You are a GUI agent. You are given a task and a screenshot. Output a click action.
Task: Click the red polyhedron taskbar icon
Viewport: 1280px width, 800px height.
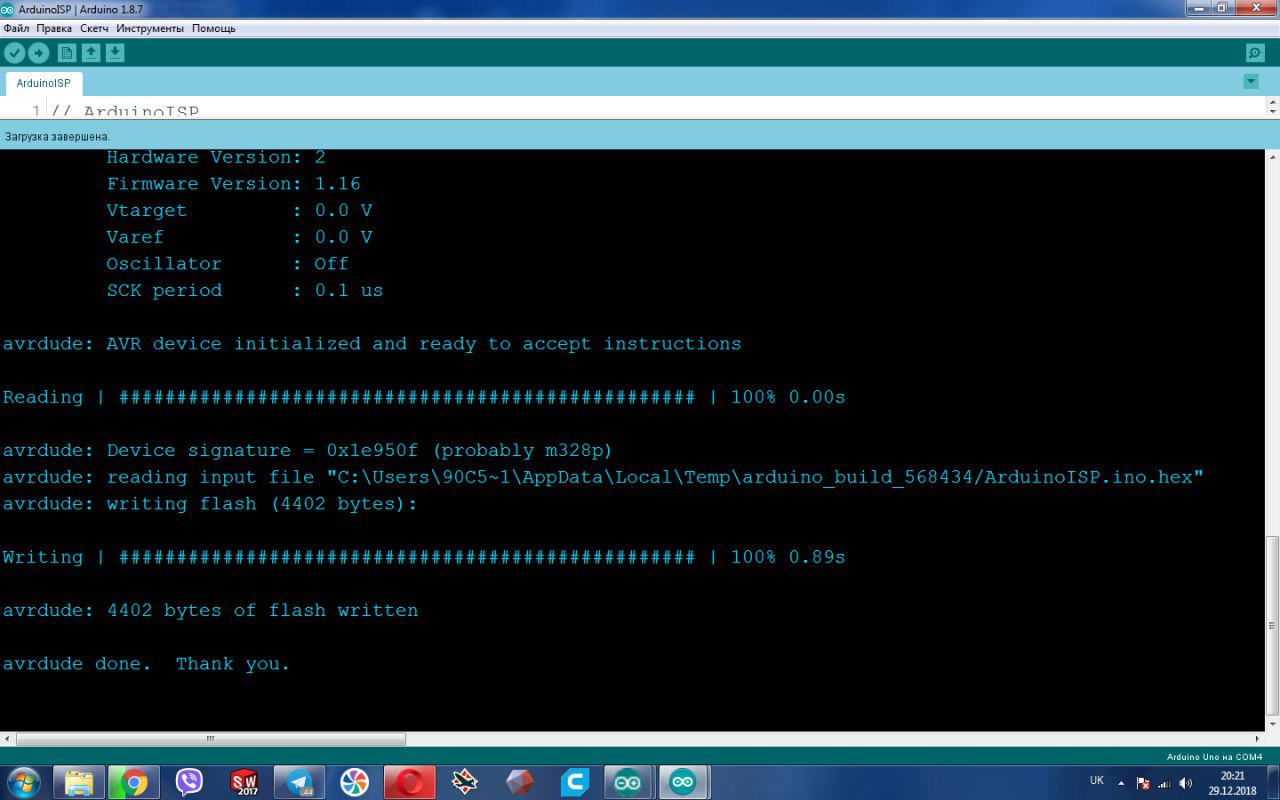tap(519, 782)
